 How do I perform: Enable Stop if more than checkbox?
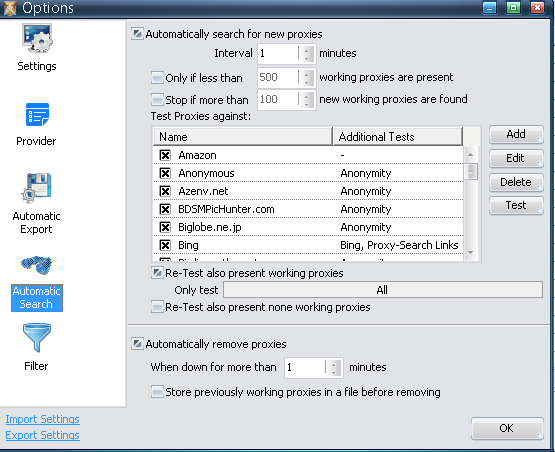click(157, 99)
